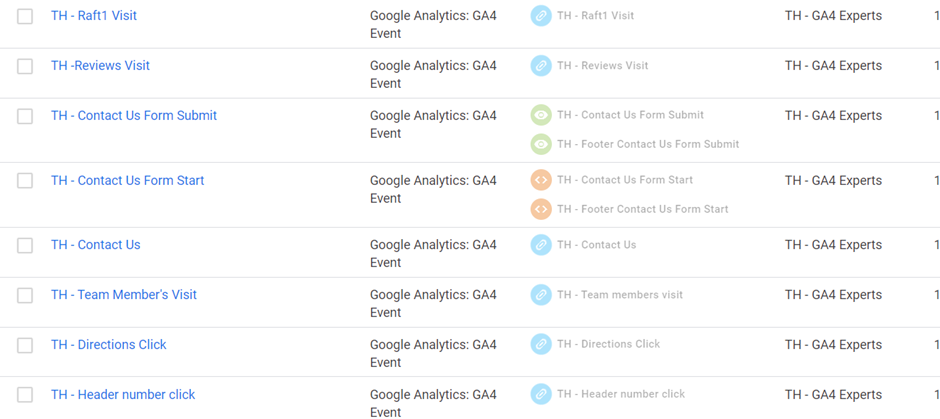The image size is (940, 419).
Task: Open the TH - Raft1 Visit tag
Action: [x=94, y=16]
